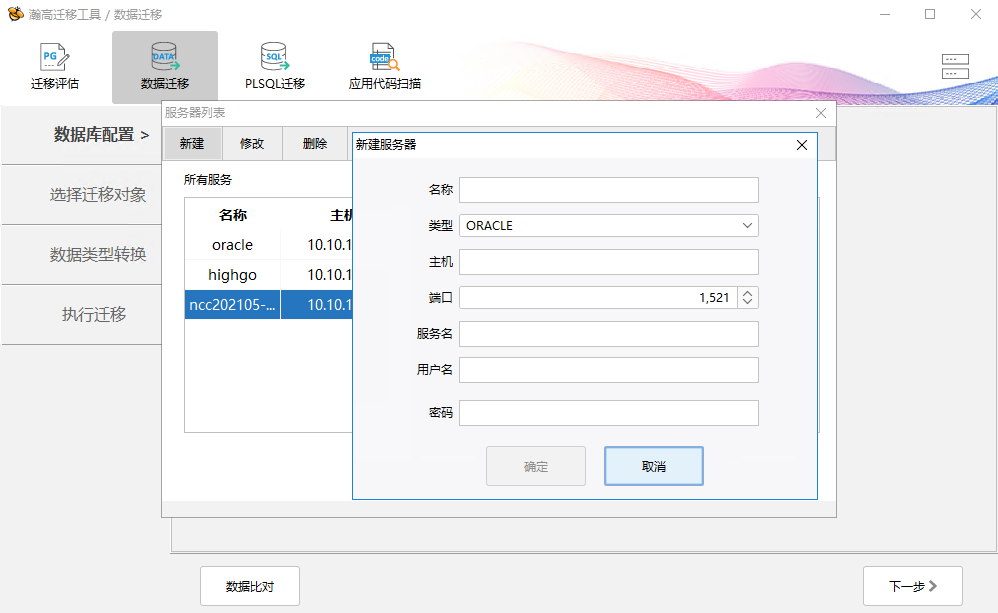Focus the 用户名 input field

608,370
